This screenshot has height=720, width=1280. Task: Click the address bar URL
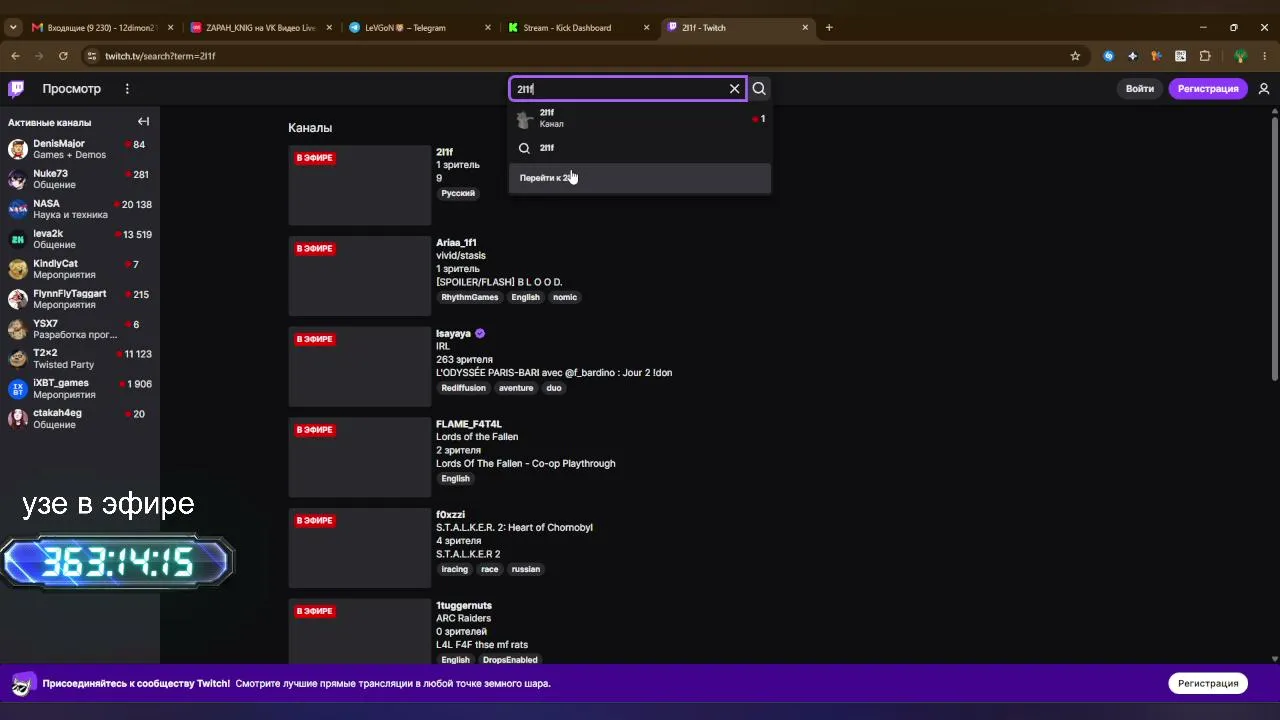pos(160,56)
